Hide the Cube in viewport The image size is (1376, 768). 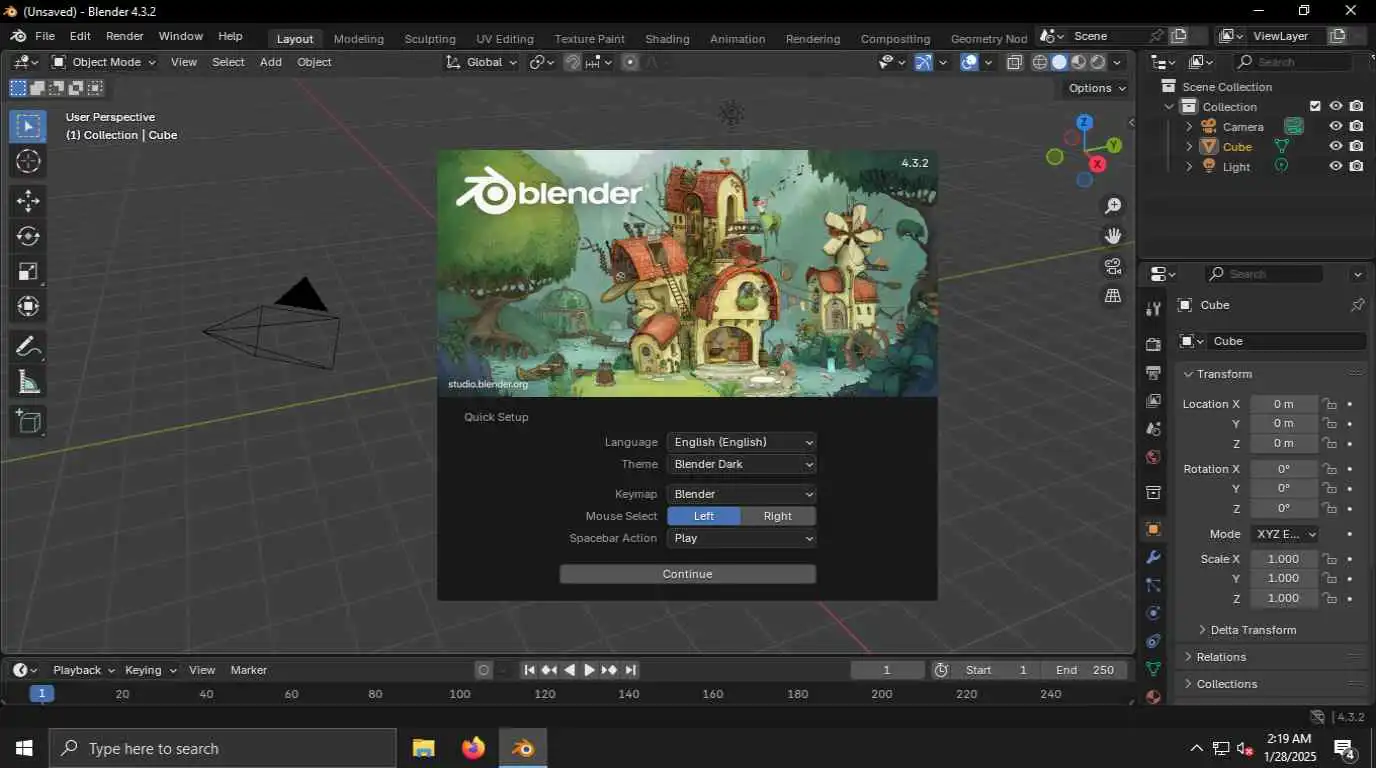click(1335, 146)
